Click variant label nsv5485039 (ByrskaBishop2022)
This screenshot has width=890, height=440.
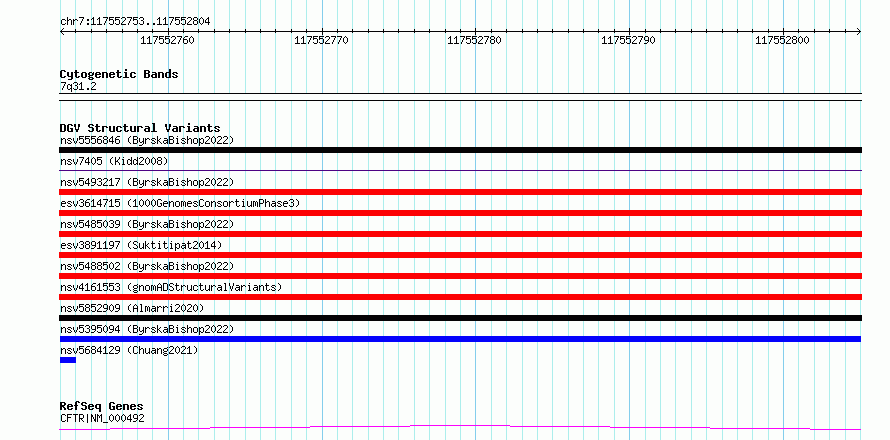(147, 224)
